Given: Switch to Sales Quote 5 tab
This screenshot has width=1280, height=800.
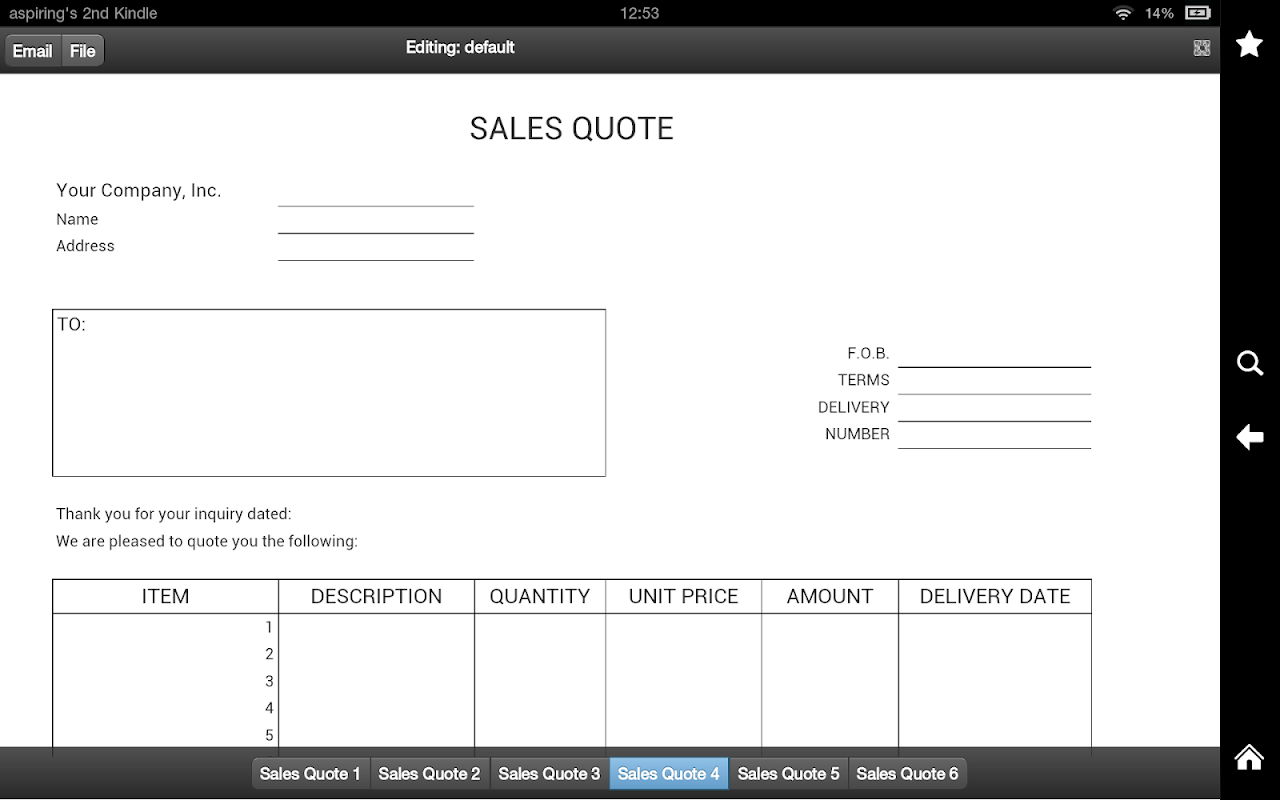Looking at the screenshot, I should click(x=789, y=773).
